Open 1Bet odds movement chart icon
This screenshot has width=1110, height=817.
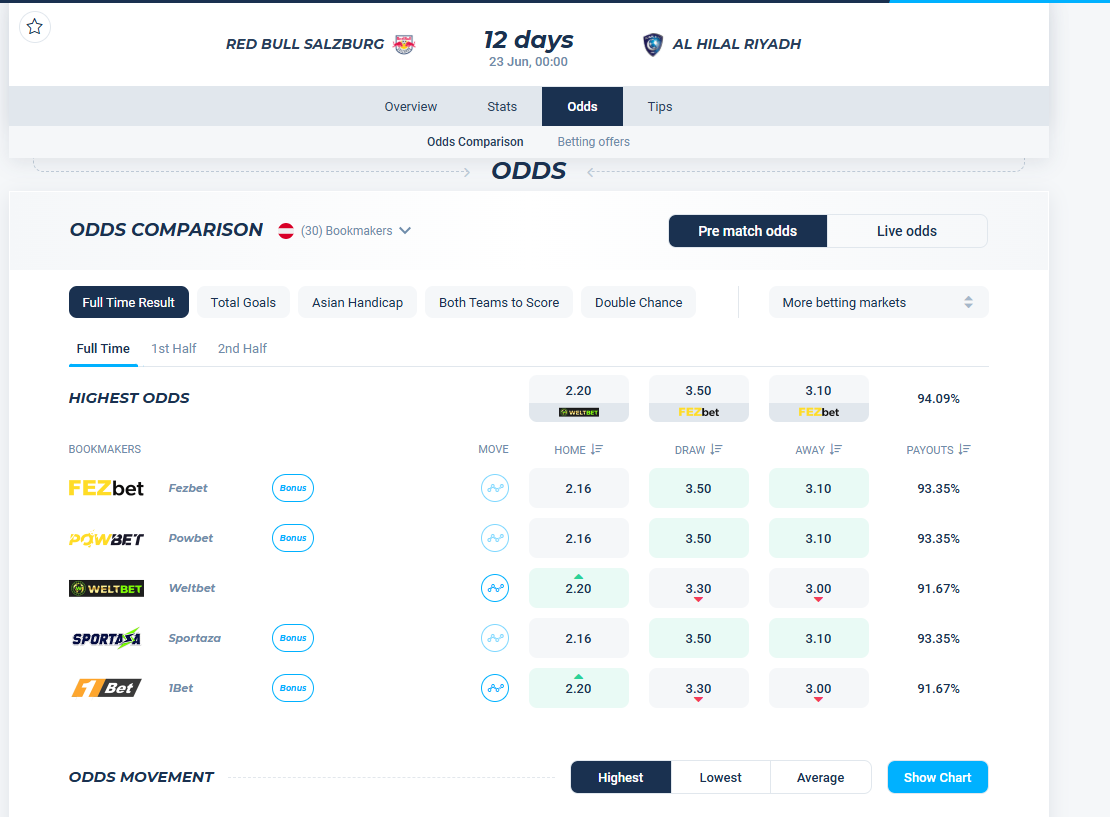[x=494, y=688]
